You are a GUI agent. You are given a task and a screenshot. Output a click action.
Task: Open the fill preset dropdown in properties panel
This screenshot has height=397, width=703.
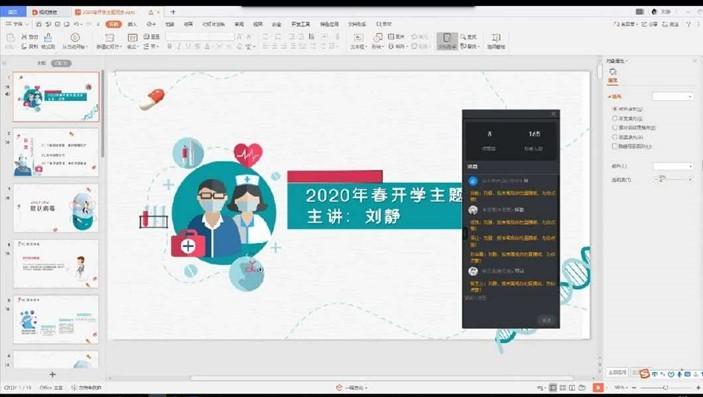[673, 96]
